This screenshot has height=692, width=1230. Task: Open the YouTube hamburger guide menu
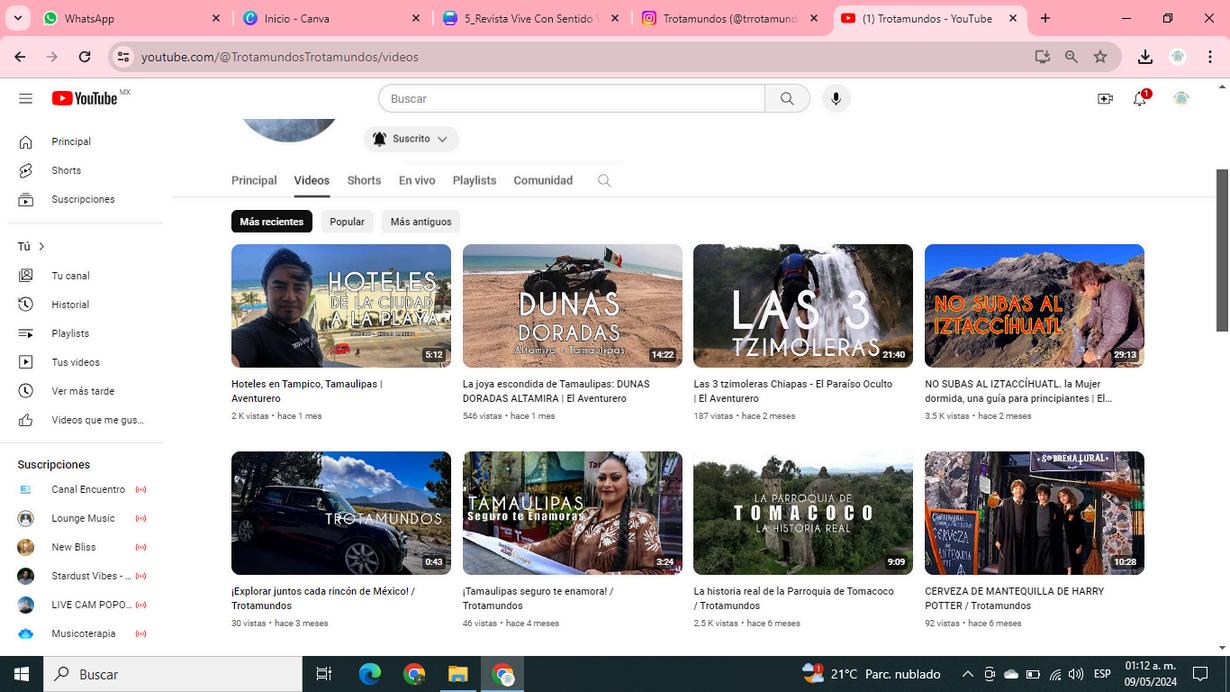click(x=26, y=98)
